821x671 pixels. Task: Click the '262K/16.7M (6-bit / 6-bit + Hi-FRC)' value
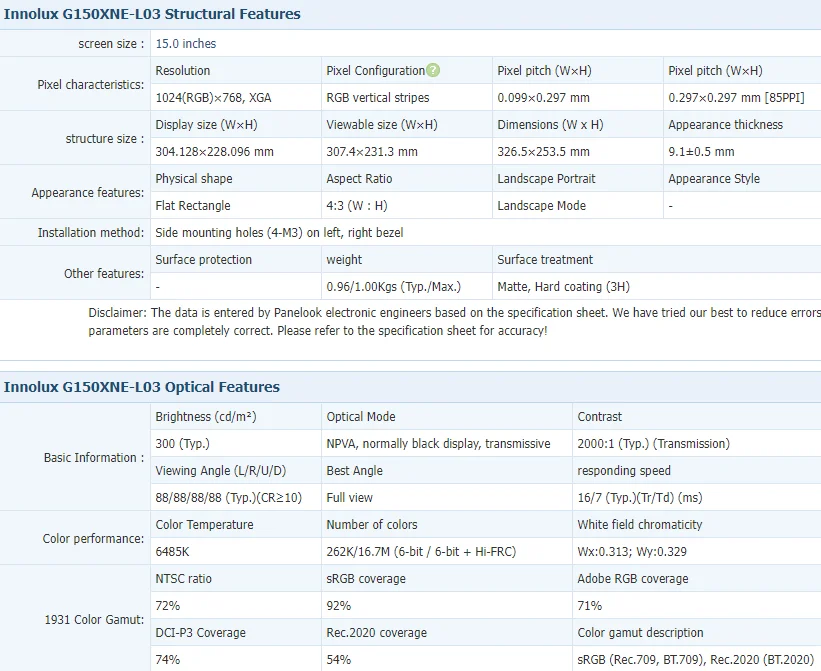421,552
